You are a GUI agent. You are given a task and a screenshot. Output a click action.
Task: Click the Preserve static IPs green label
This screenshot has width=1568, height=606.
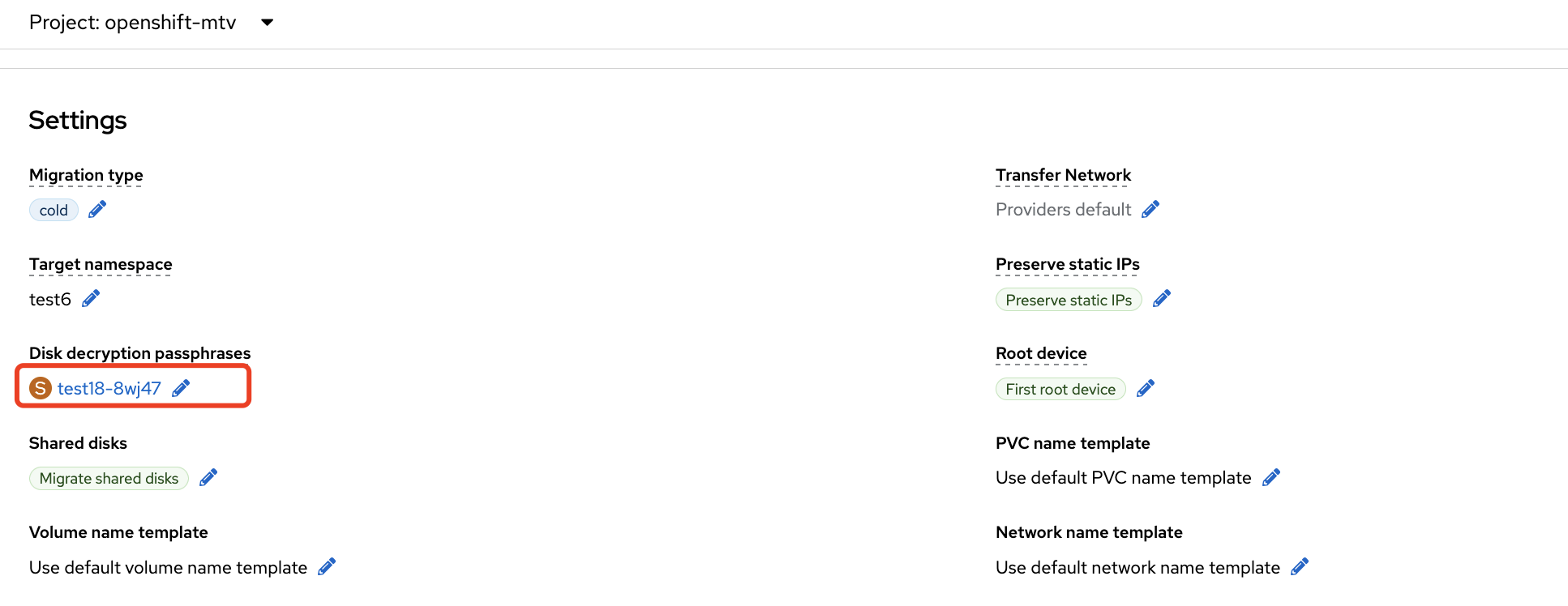1068,301
